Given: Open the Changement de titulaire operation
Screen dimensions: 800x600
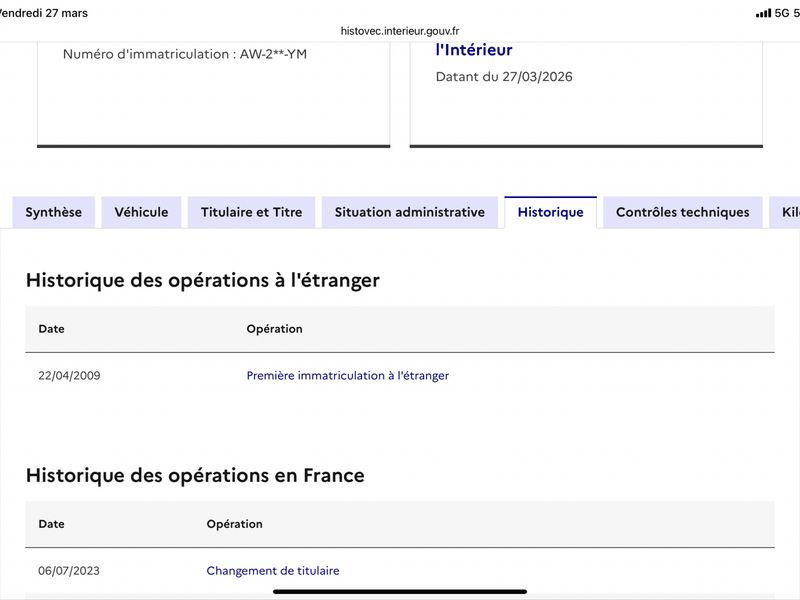Looking at the screenshot, I should (x=273, y=571).
